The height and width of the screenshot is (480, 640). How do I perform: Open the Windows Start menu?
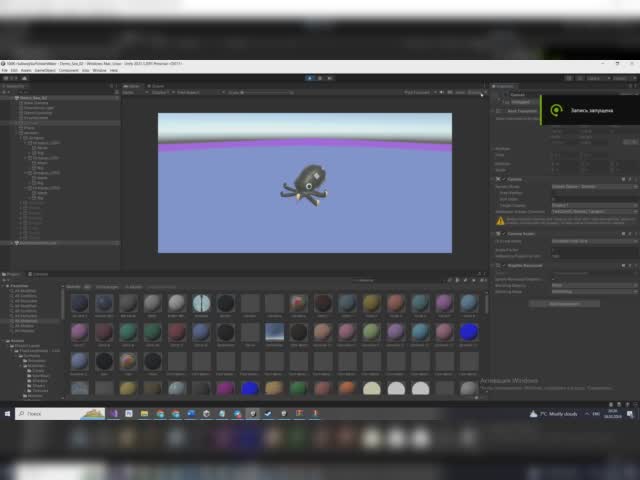[x=7, y=414]
